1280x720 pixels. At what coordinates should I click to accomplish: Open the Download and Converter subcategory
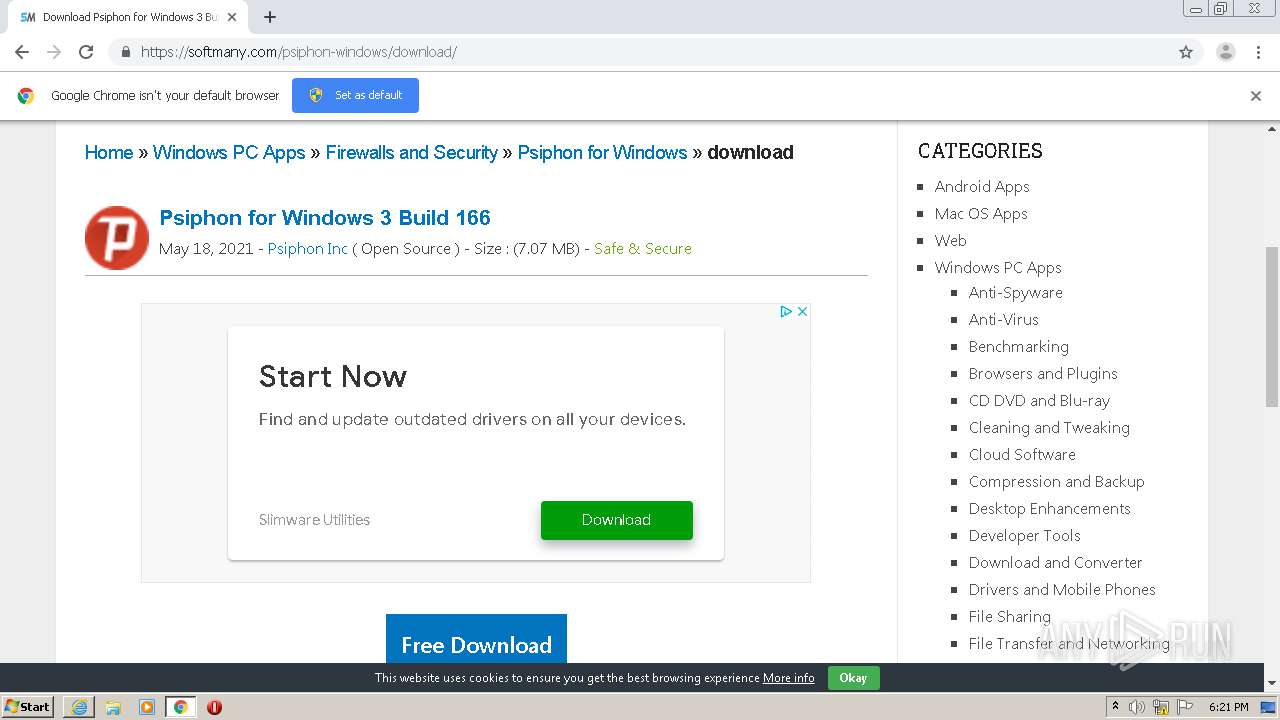pos(1055,562)
